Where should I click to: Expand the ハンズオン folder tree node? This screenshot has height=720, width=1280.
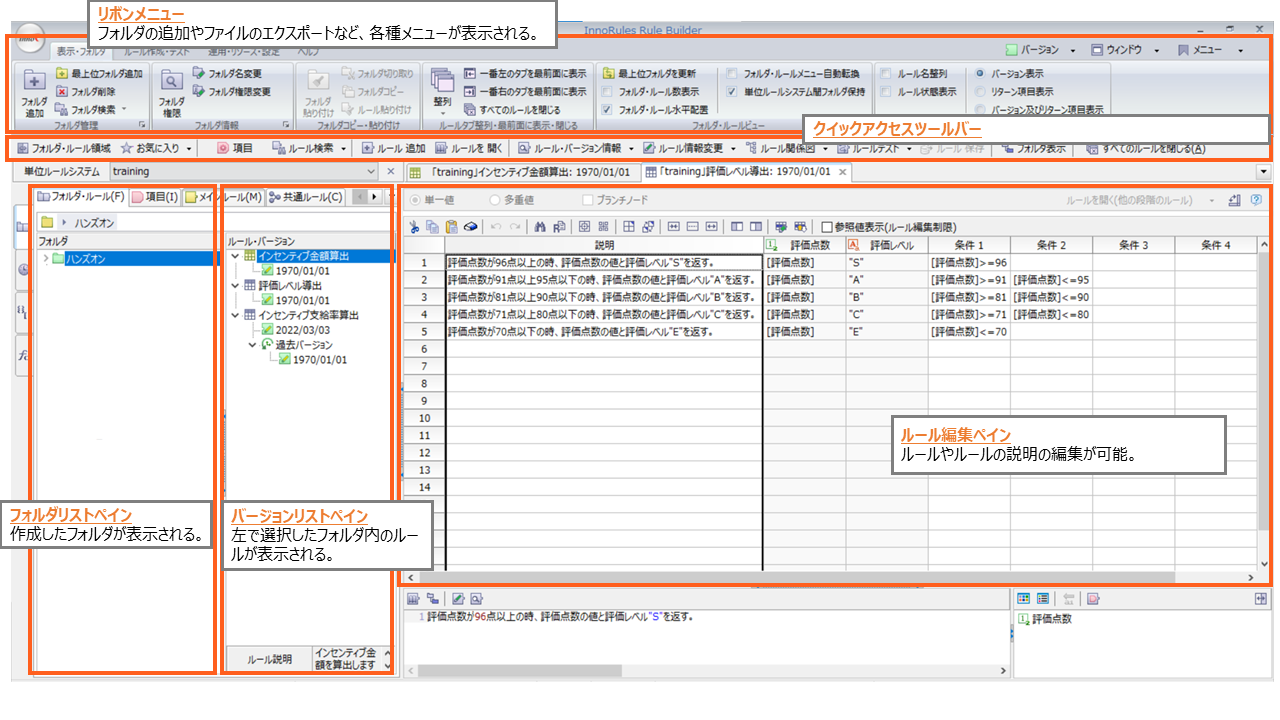coord(46,259)
